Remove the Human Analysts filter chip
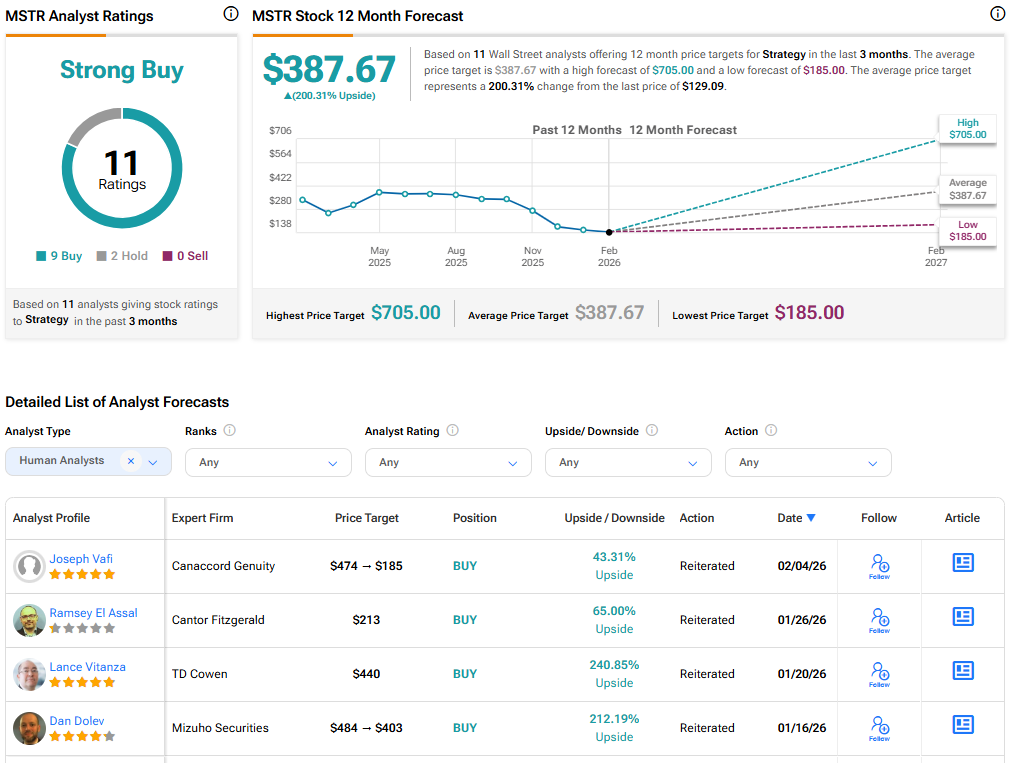The width and height of the screenshot is (1011, 763). click(x=131, y=462)
